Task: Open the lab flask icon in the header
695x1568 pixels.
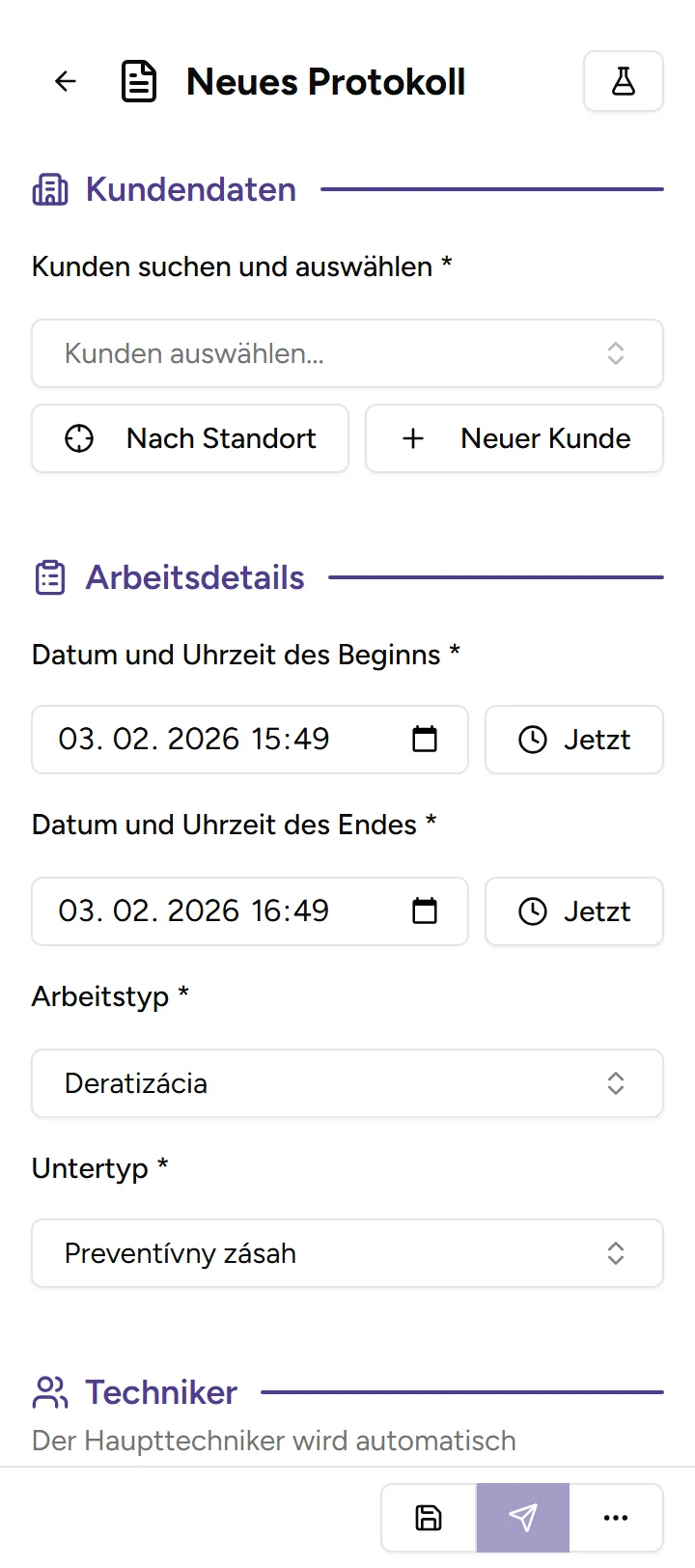Action: pos(624,81)
